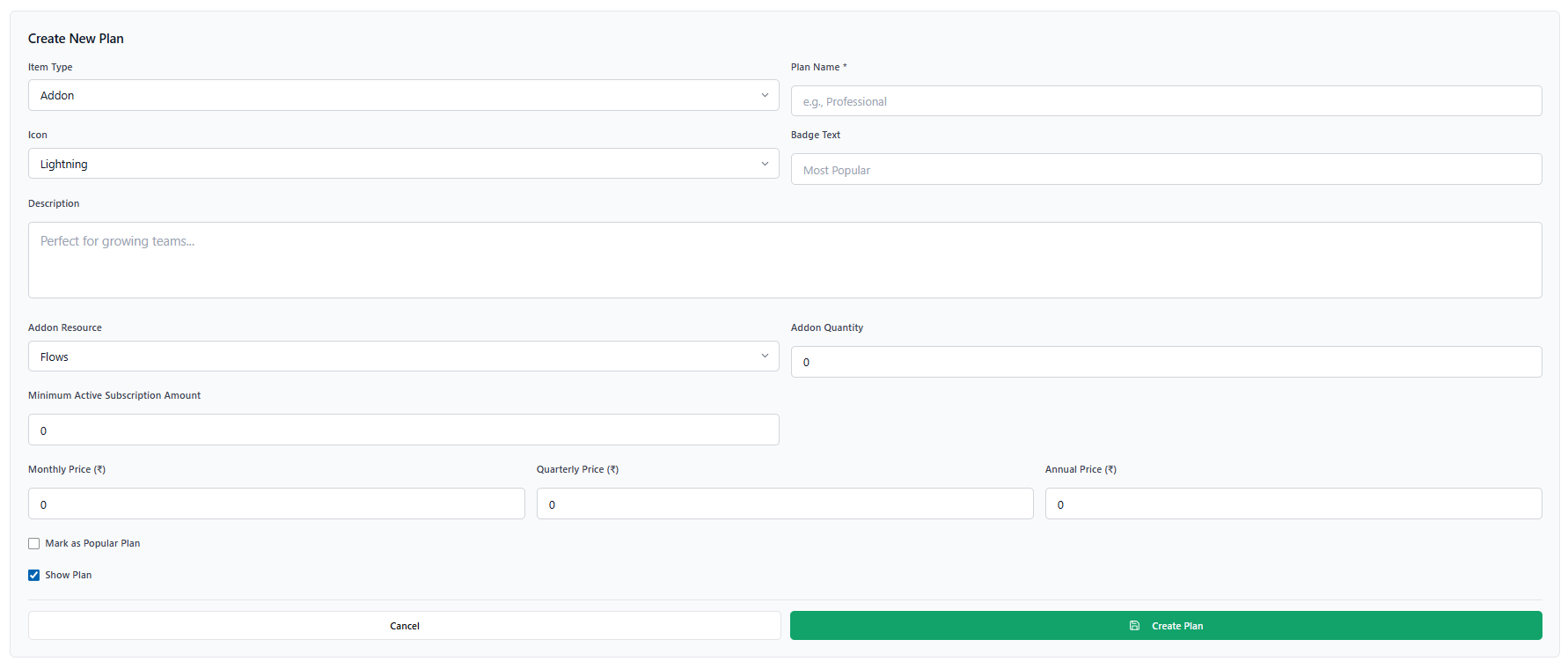Click into the Description text area

click(x=785, y=260)
